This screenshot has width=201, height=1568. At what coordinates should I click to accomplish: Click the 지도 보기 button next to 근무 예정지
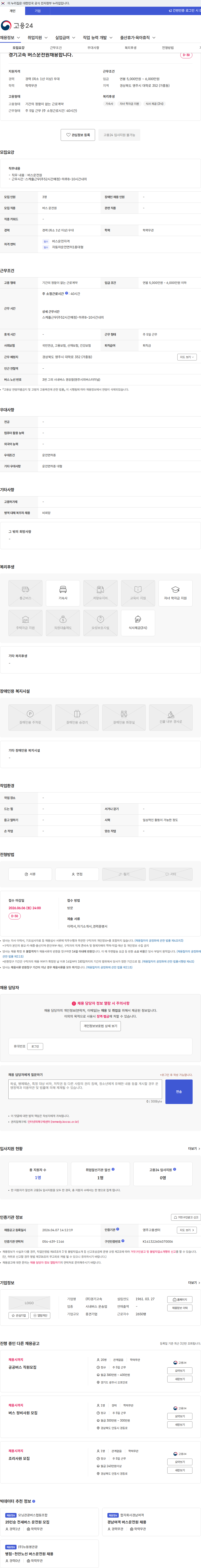[x=187, y=357]
